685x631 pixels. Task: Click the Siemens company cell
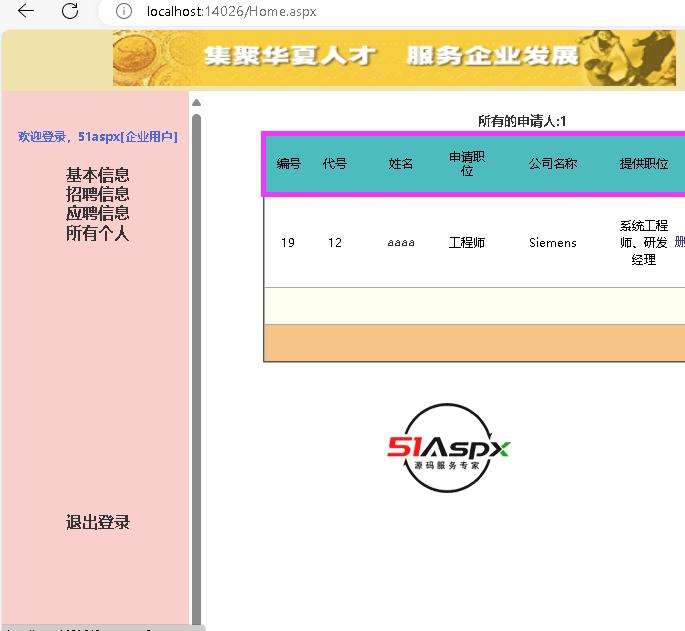[553, 243]
